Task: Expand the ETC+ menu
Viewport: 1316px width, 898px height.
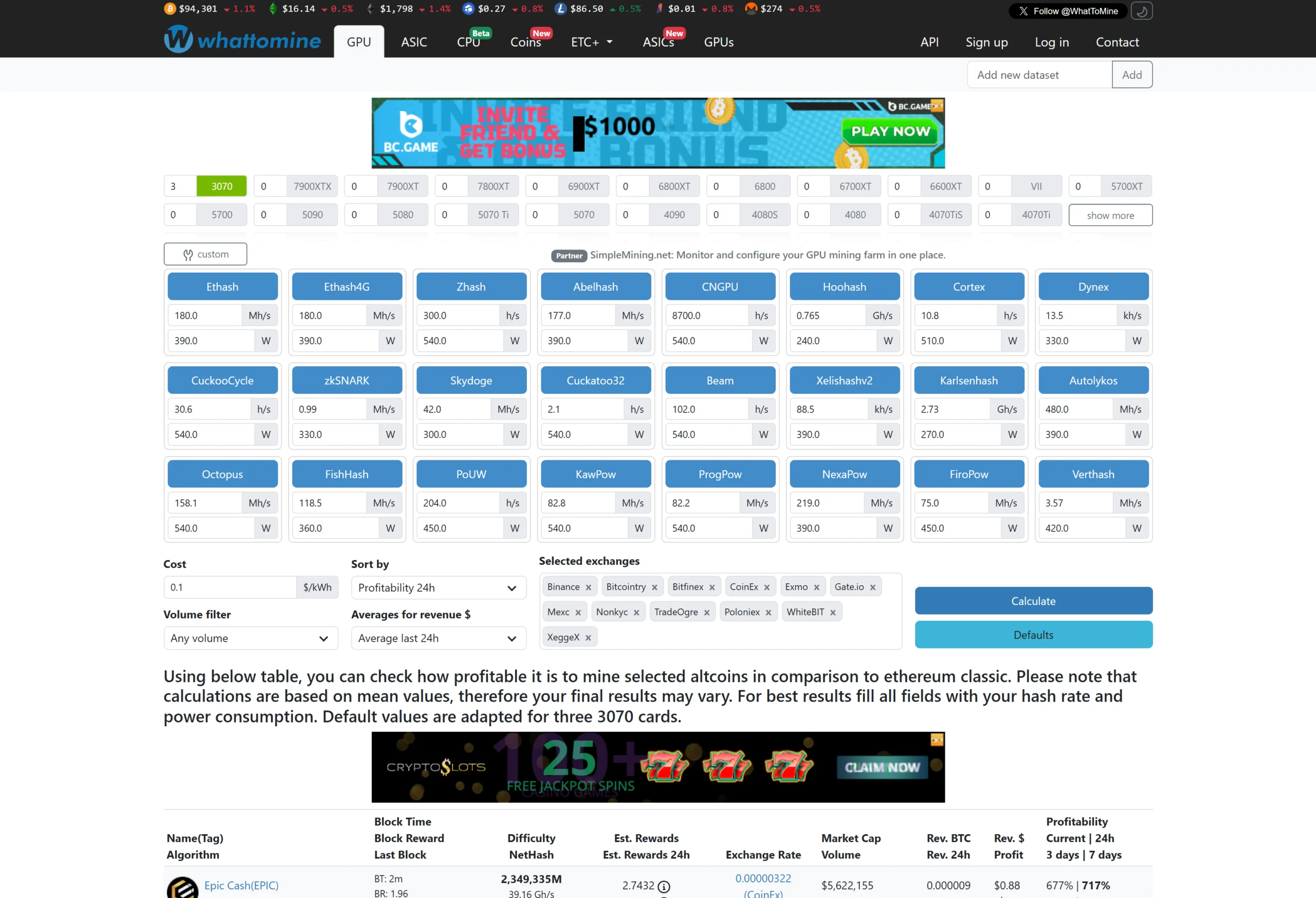Action: tap(592, 42)
